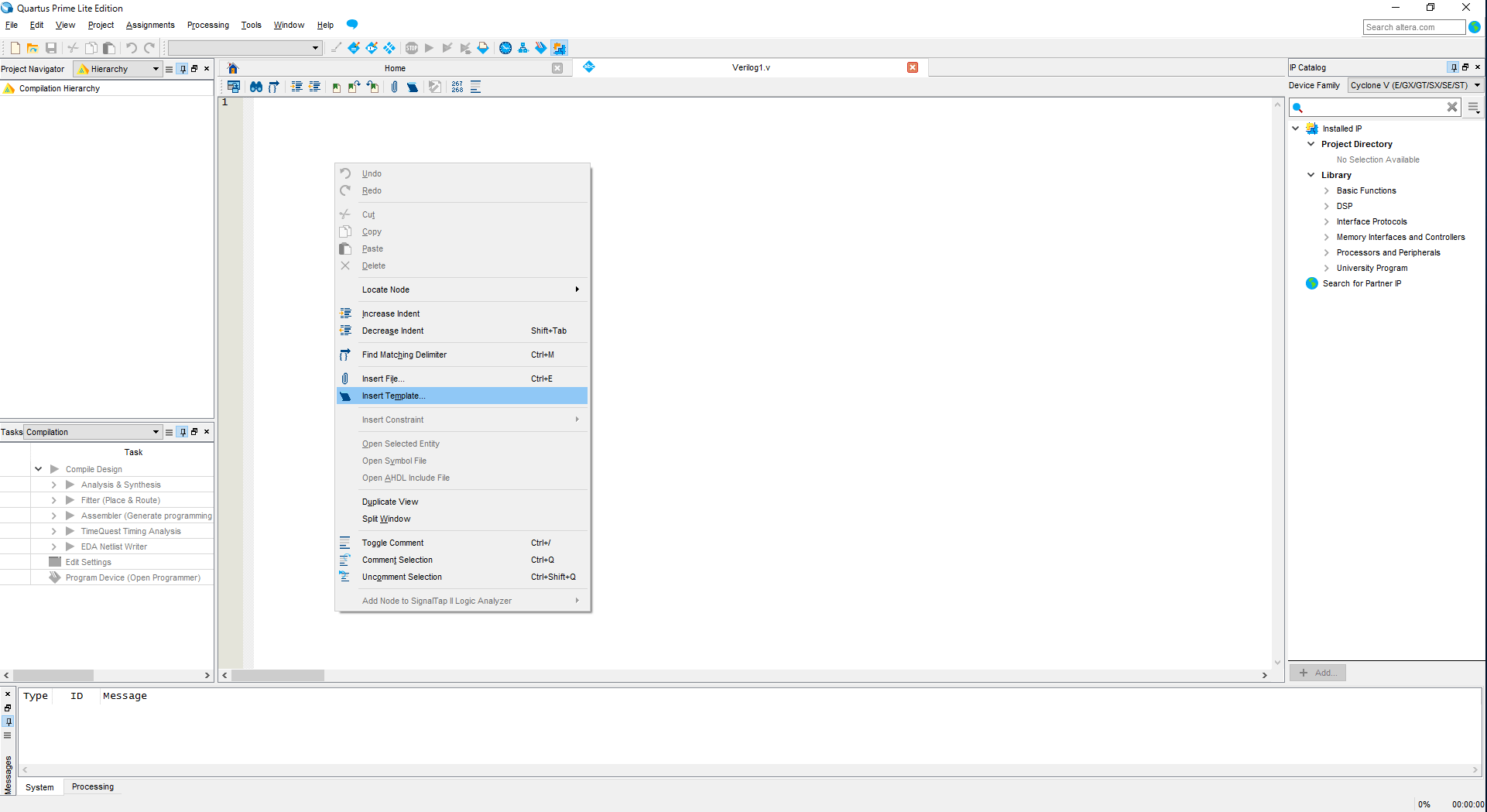The width and height of the screenshot is (1487, 812).
Task: Click the Home tab house icon
Action: point(233,68)
